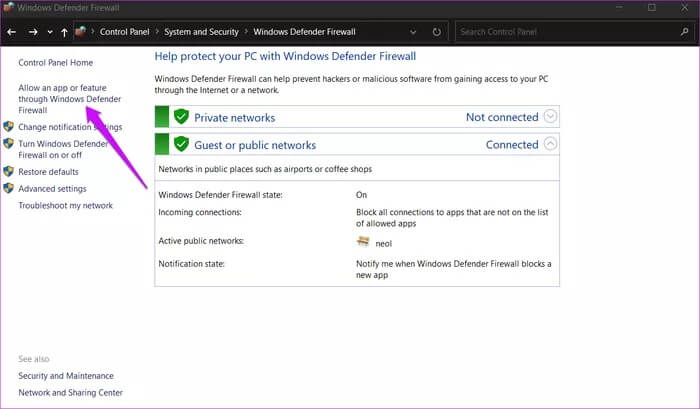Focus the Search Control Panel field
Image resolution: width=700 pixels, height=409 pixels.
click(x=567, y=32)
